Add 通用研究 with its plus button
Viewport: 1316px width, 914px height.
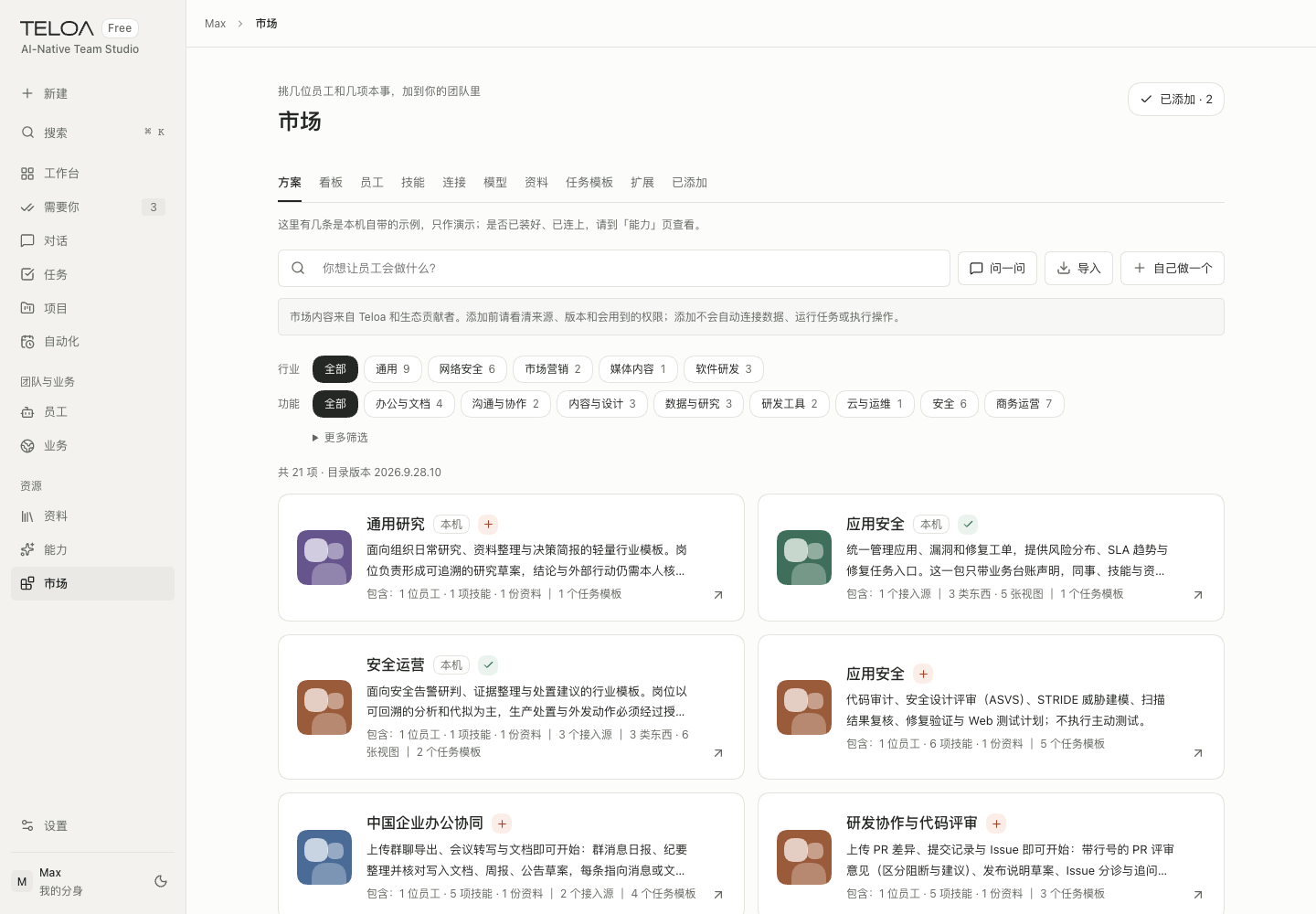pos(489,525)
